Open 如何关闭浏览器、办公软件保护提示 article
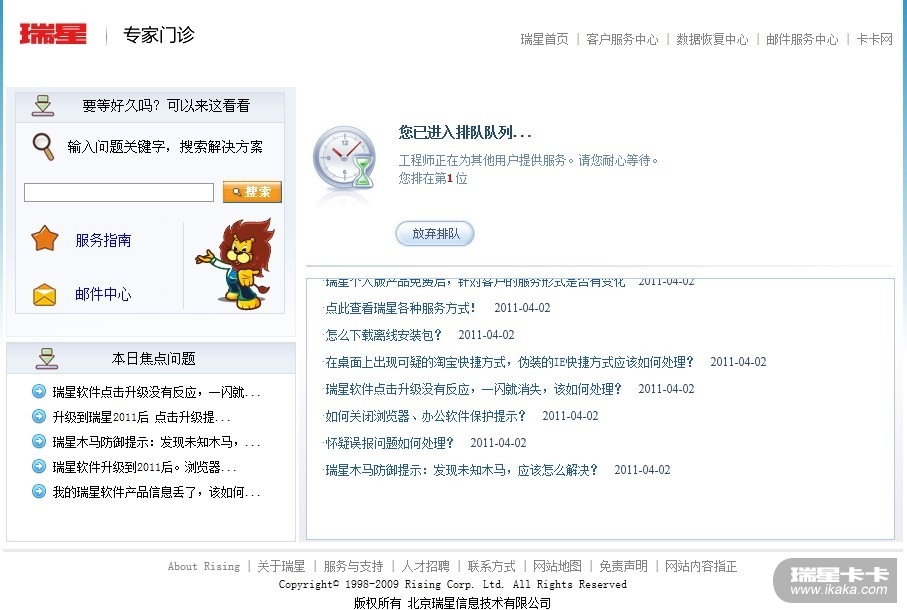The width and height of the screenshot is (907, 610). (x=425, y=416)
